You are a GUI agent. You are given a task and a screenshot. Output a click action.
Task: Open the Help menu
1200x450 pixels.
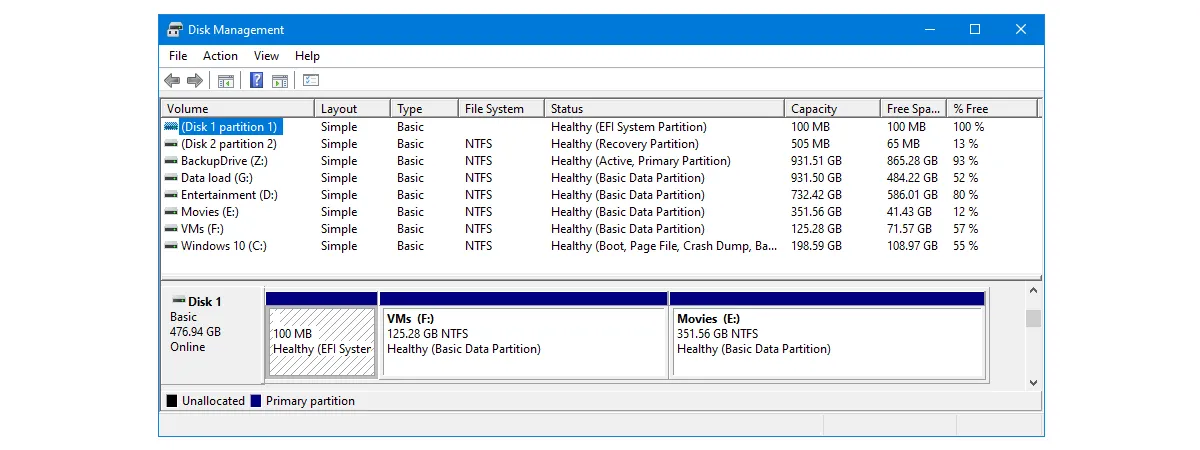click(307, 56)
